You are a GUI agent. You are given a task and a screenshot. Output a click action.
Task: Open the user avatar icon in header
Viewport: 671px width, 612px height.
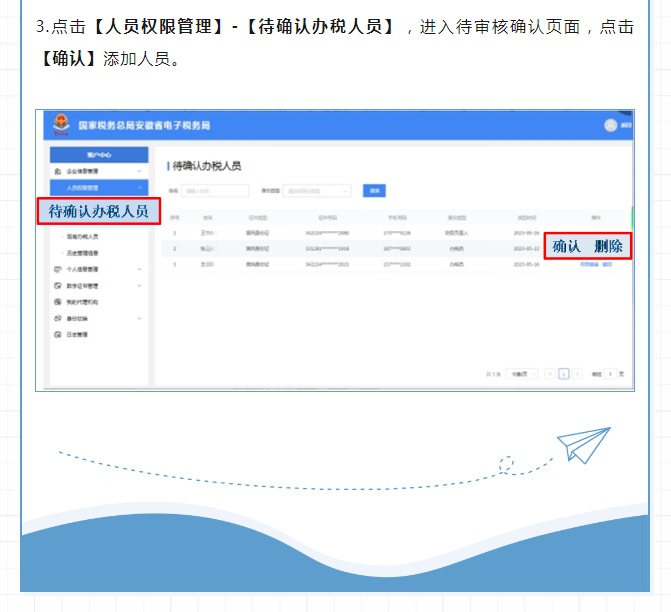[610, 125]
